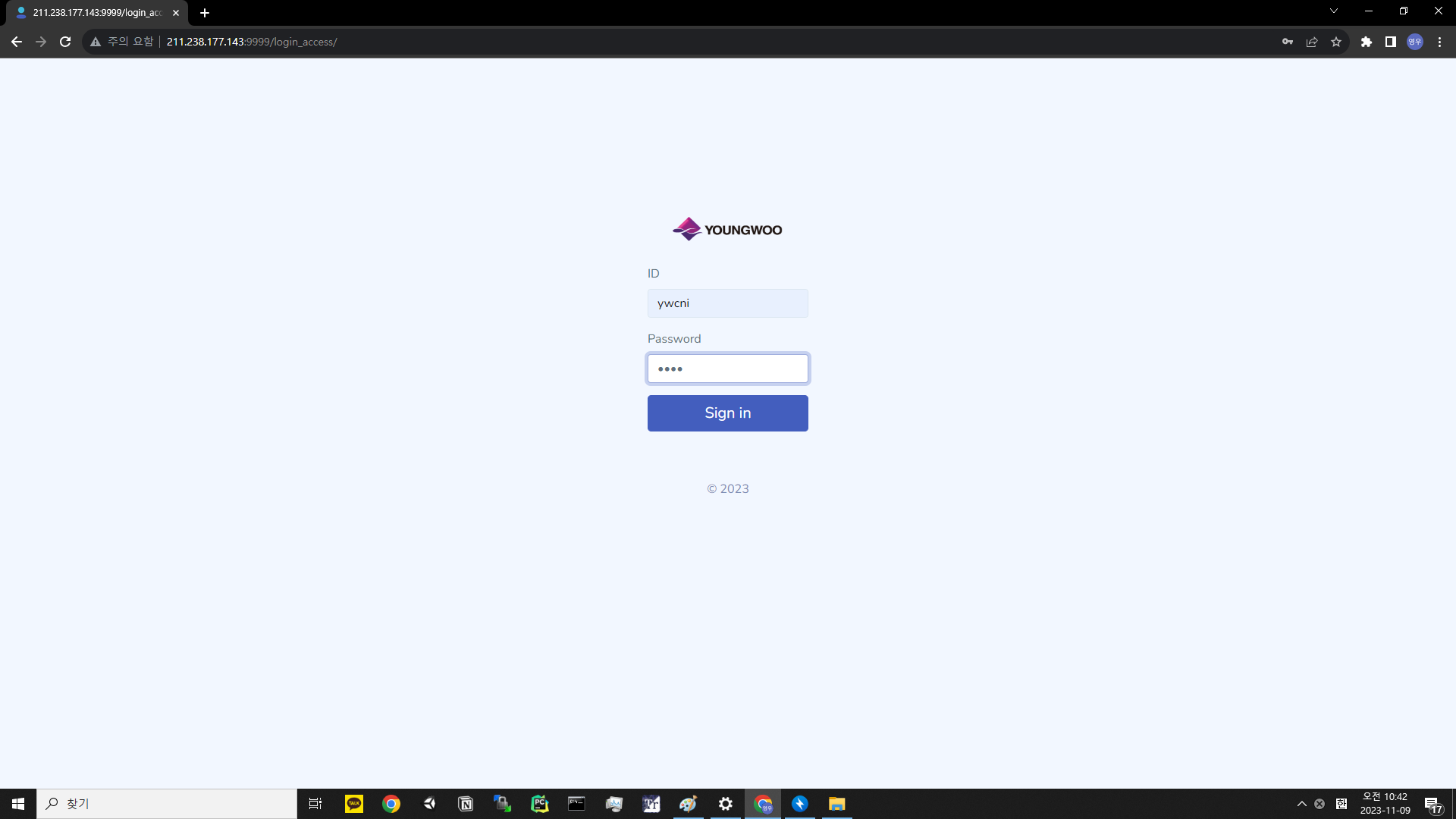Open the Chrome three-dot menu

coord(1439,42)
